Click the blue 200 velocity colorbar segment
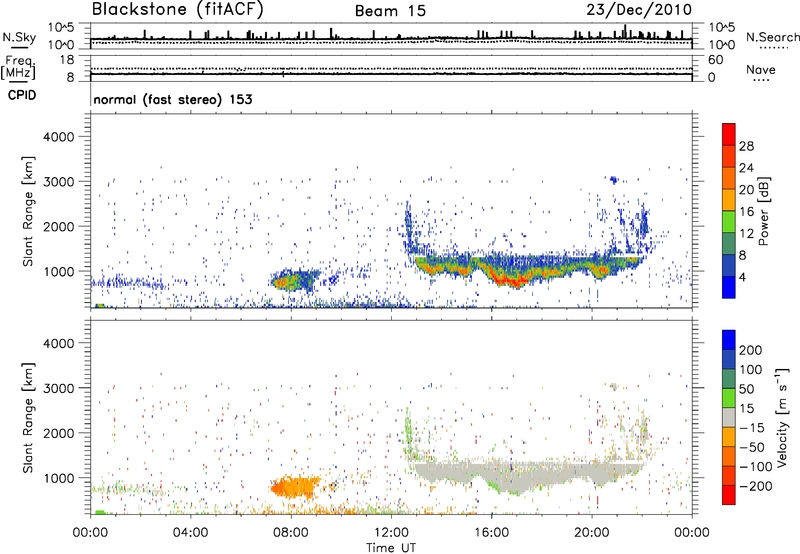The height and width of the screenshot is (554, 800). [x=729, y=340]
